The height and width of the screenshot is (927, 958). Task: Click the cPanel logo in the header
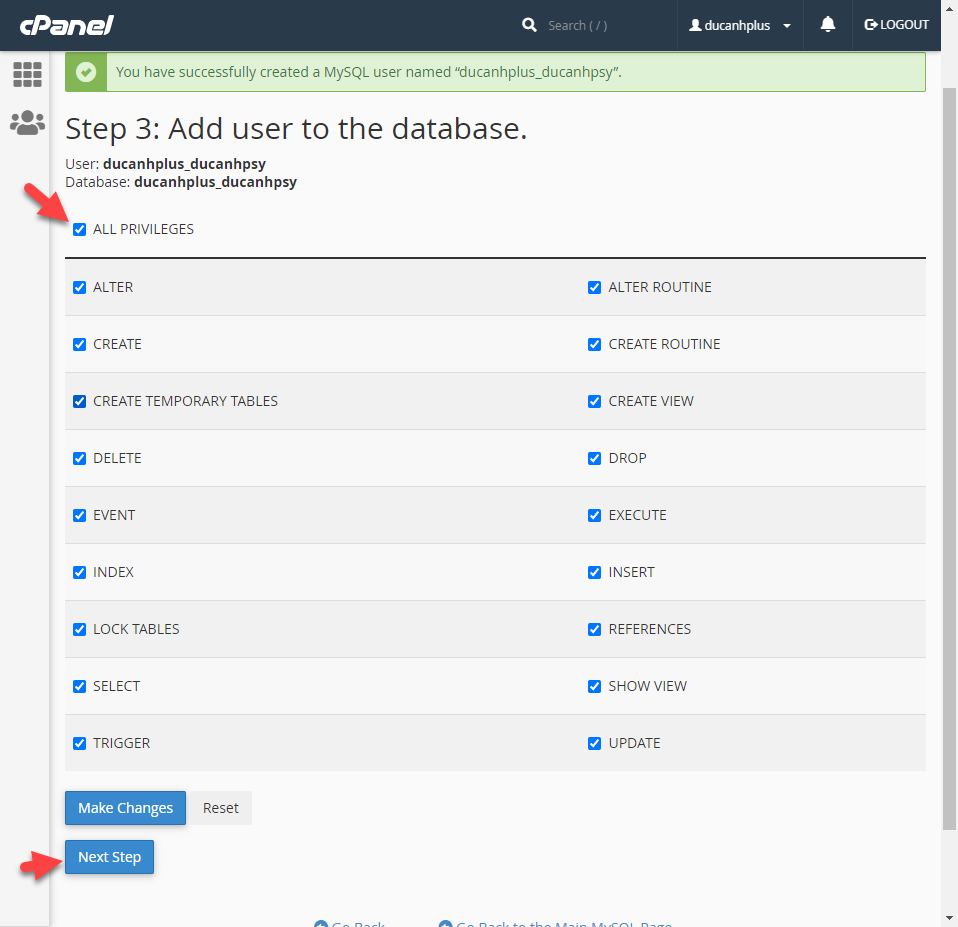coord(65,24)
